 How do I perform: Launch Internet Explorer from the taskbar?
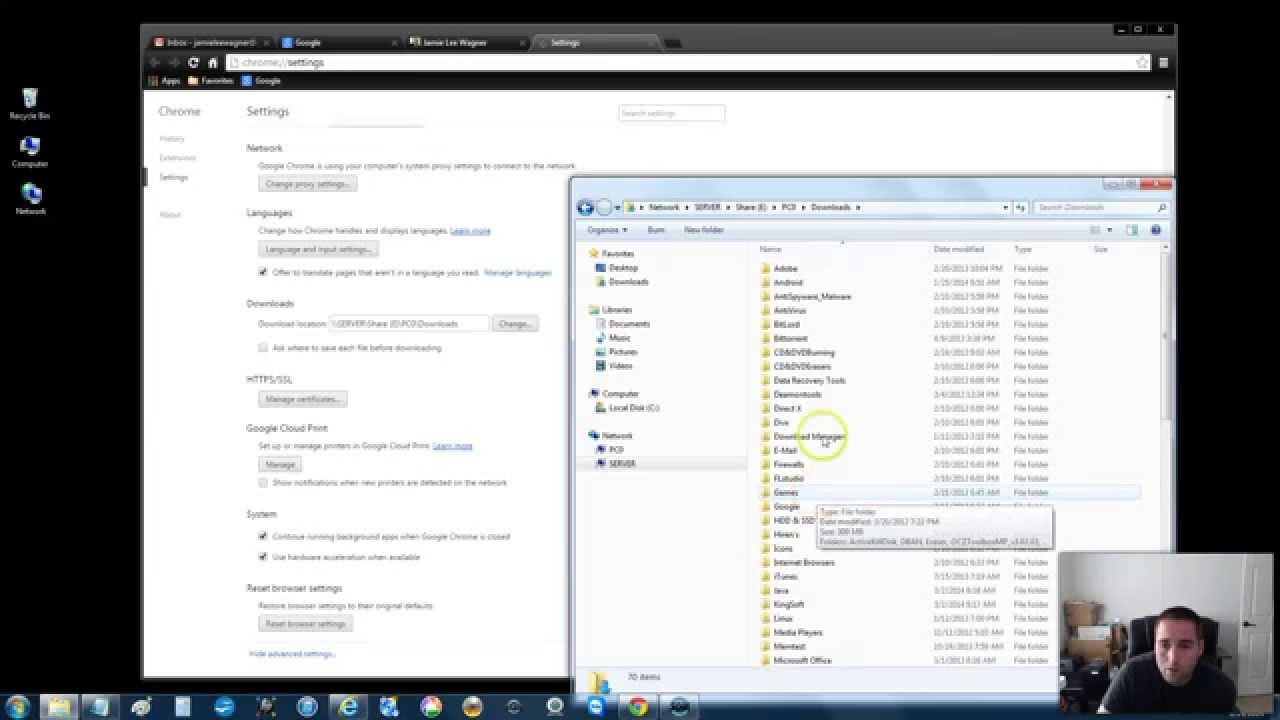click(x=348, y=707)
